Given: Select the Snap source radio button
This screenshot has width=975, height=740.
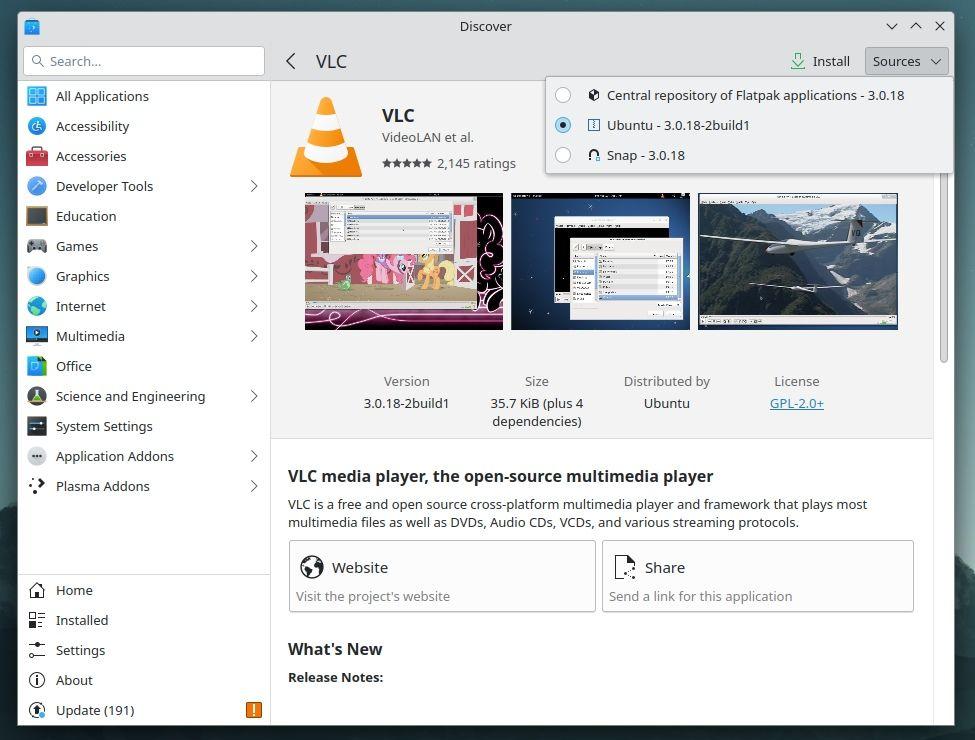Looking at the screenshot, I should point(563,155).
